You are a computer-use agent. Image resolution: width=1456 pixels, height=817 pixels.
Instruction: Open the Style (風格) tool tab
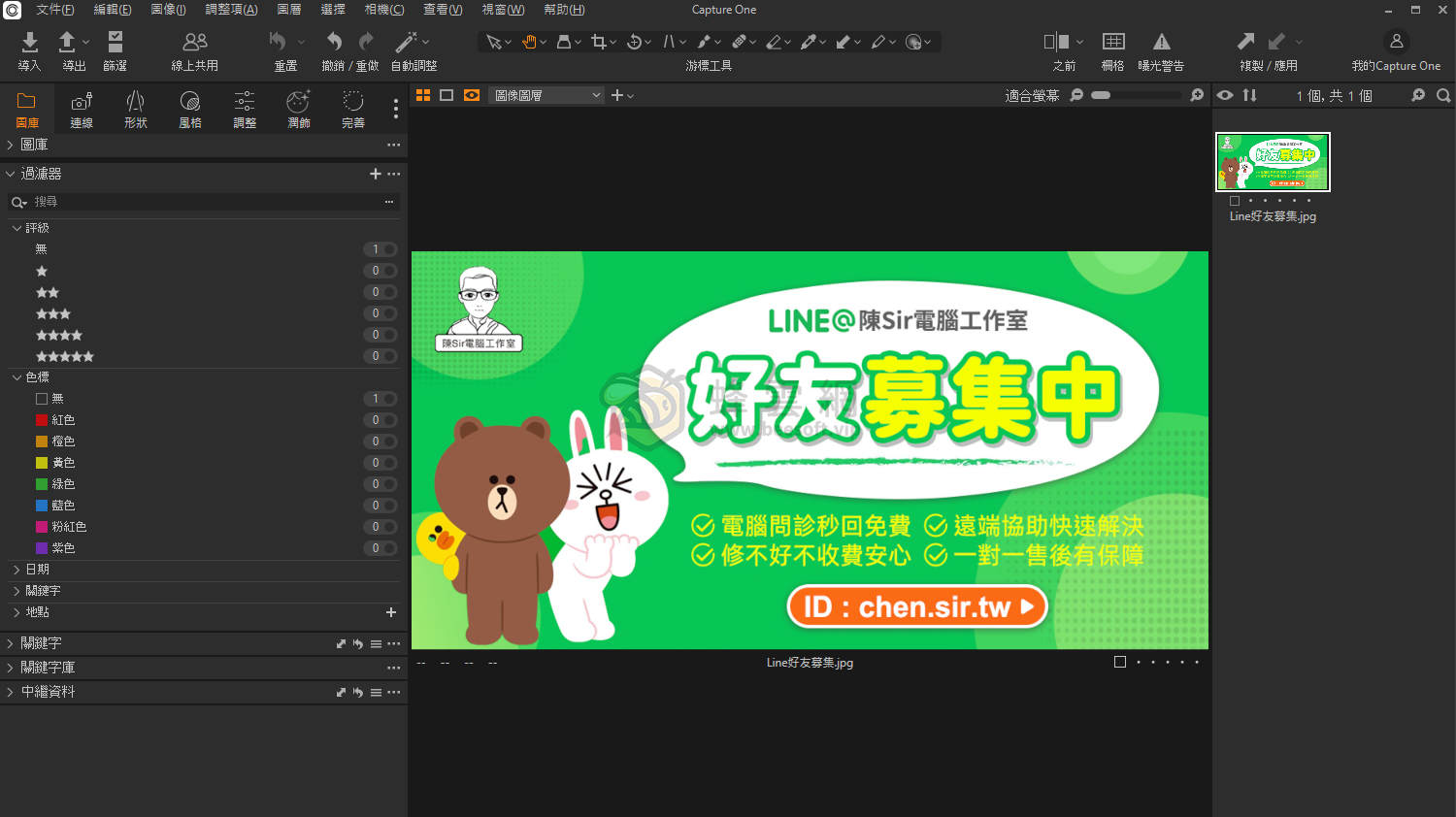190,110
